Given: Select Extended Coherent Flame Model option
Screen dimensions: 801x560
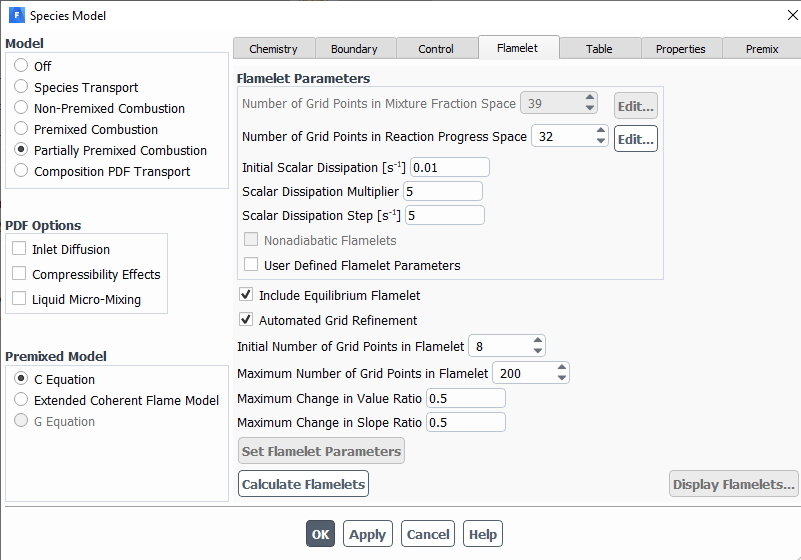Looking at the screenshot, I should tap(21, 400).
